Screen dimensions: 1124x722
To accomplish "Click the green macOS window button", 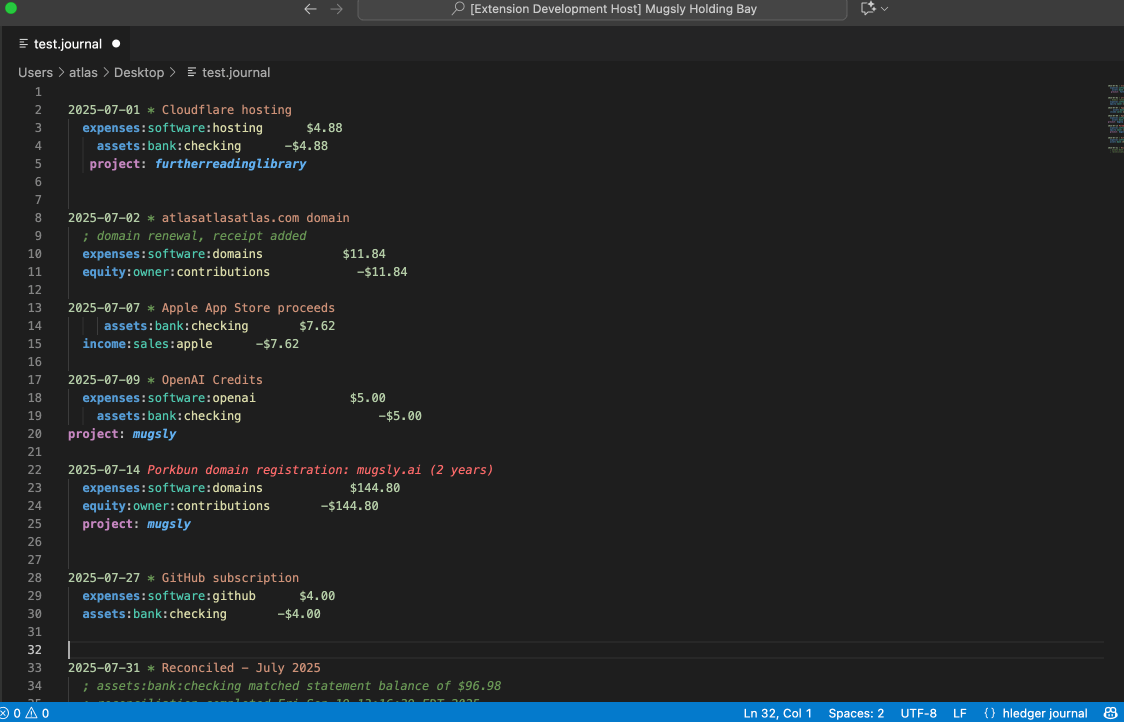I will click(x=10, y=9).
